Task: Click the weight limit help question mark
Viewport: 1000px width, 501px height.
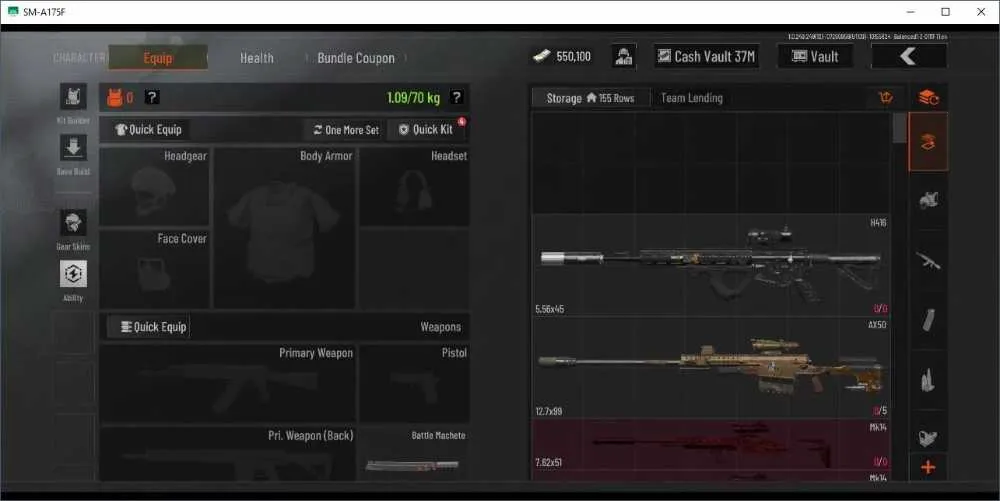Action: [456, 97]
